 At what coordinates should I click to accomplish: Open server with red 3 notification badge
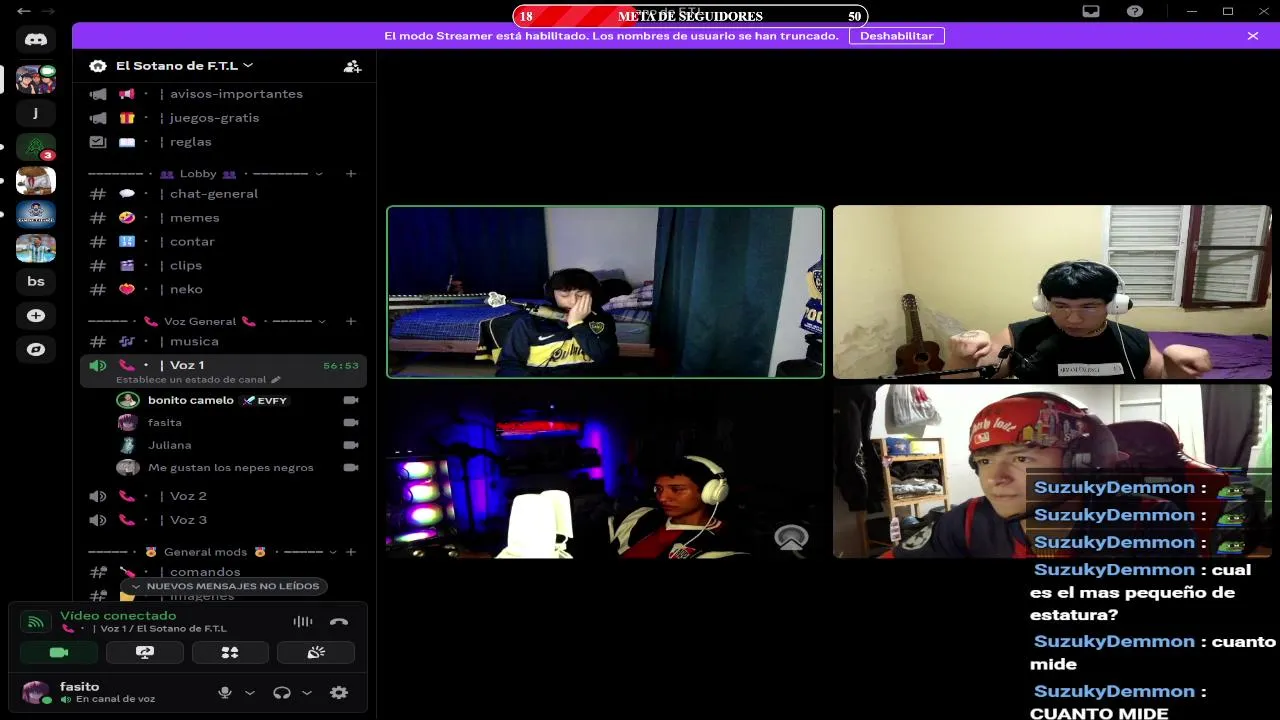click(x=36, y=147)
